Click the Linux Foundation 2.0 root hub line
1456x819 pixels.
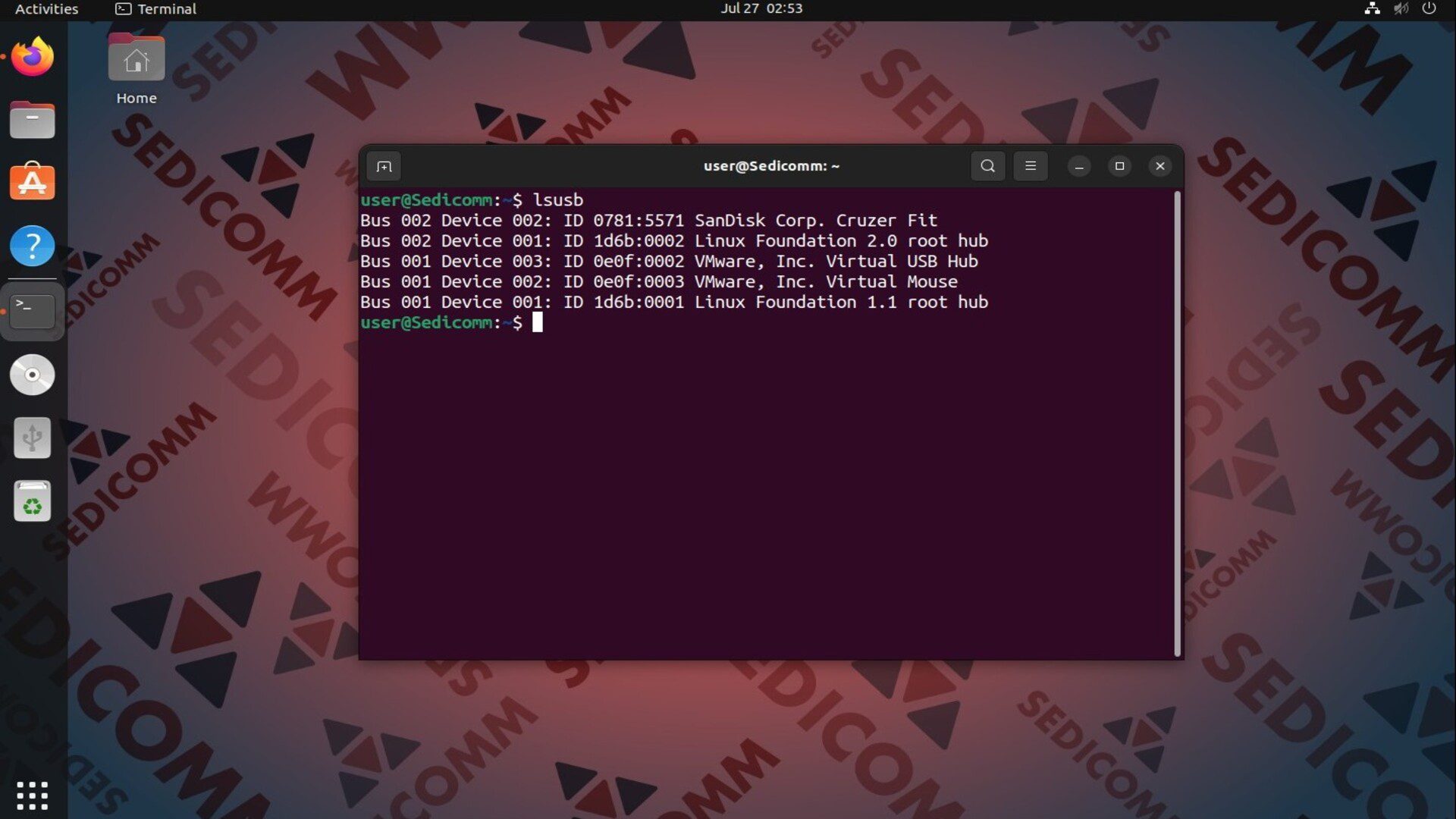tap(674, 240)
